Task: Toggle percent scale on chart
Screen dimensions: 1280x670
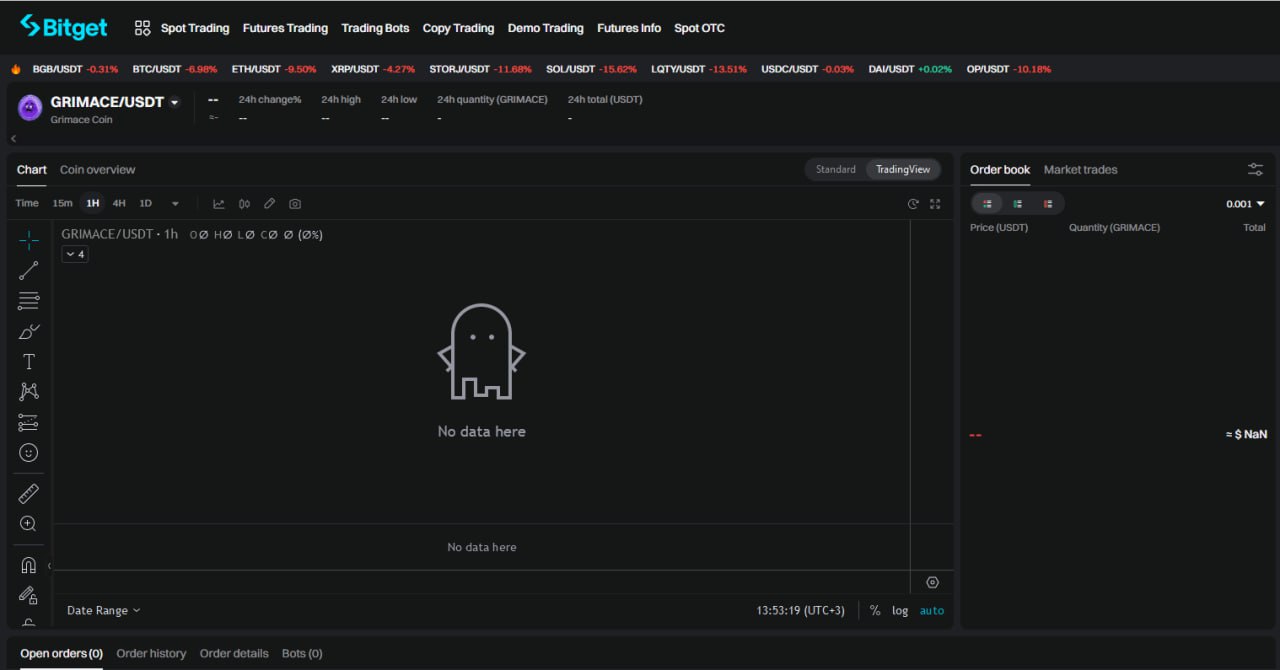Action: pyautogui.click(x=875, y=610)
